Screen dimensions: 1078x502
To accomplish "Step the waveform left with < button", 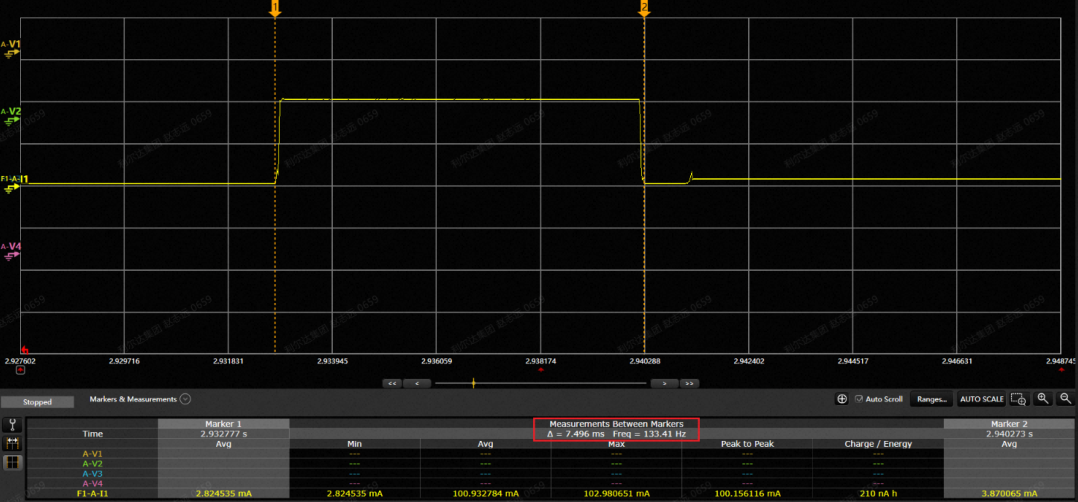I will point(417,383).
